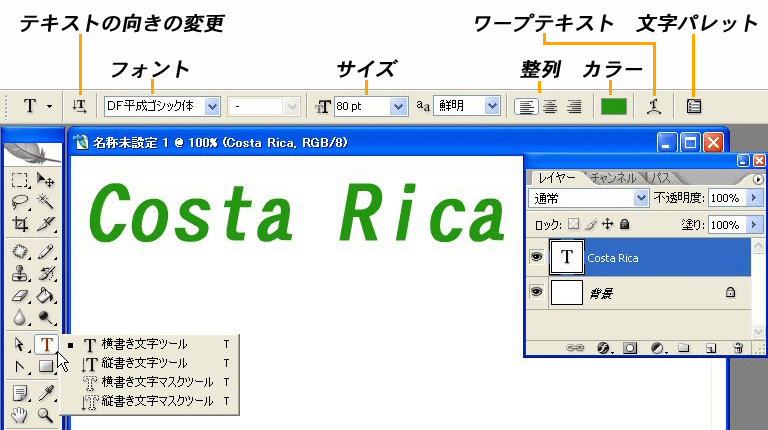Align text right

[x=574, y=106]
